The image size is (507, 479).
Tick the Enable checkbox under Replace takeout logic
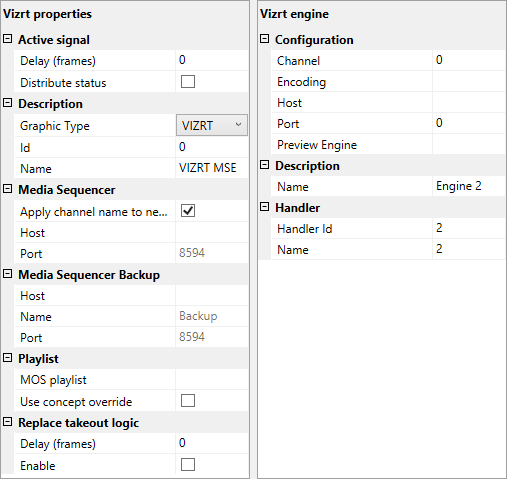(188, 465)
